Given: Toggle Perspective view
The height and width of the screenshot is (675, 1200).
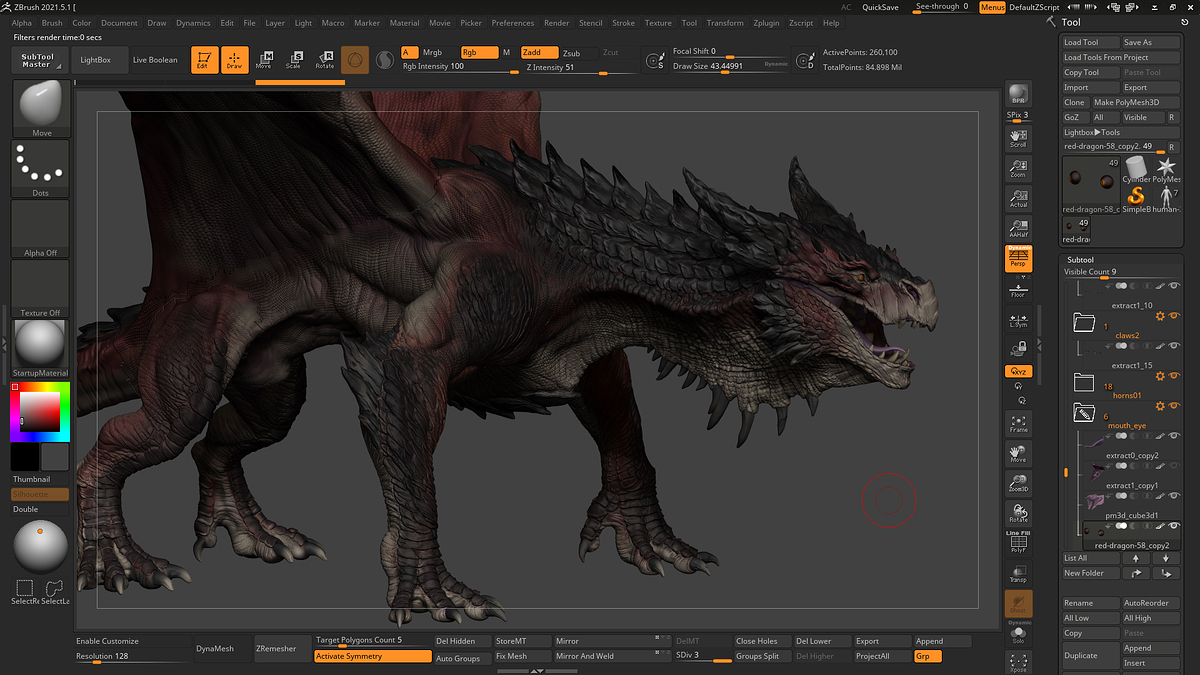Looking at the screenshot, I should pyautogui.click(x=1018, y=258).
